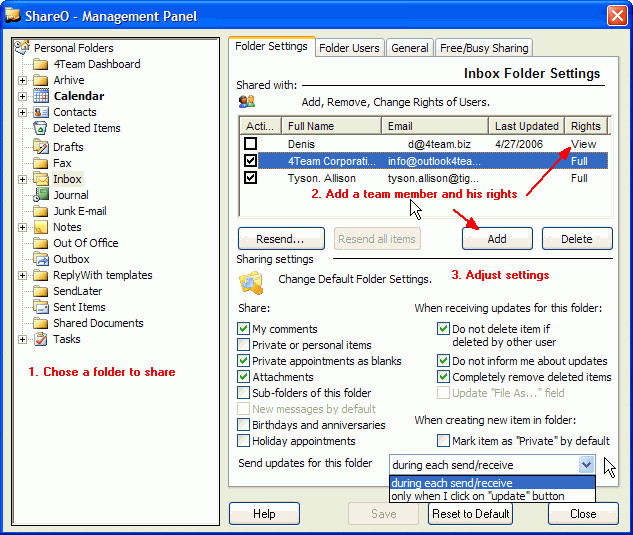Click the Delete user button
The image size is (633, 535).
[577, 239]
